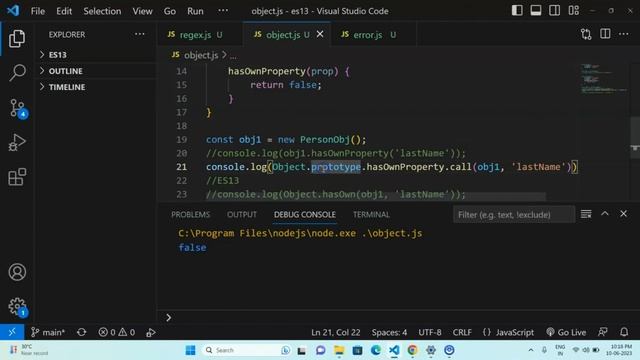
Task: Select the DEBUG CONSOLE tab
Action: 304,214
